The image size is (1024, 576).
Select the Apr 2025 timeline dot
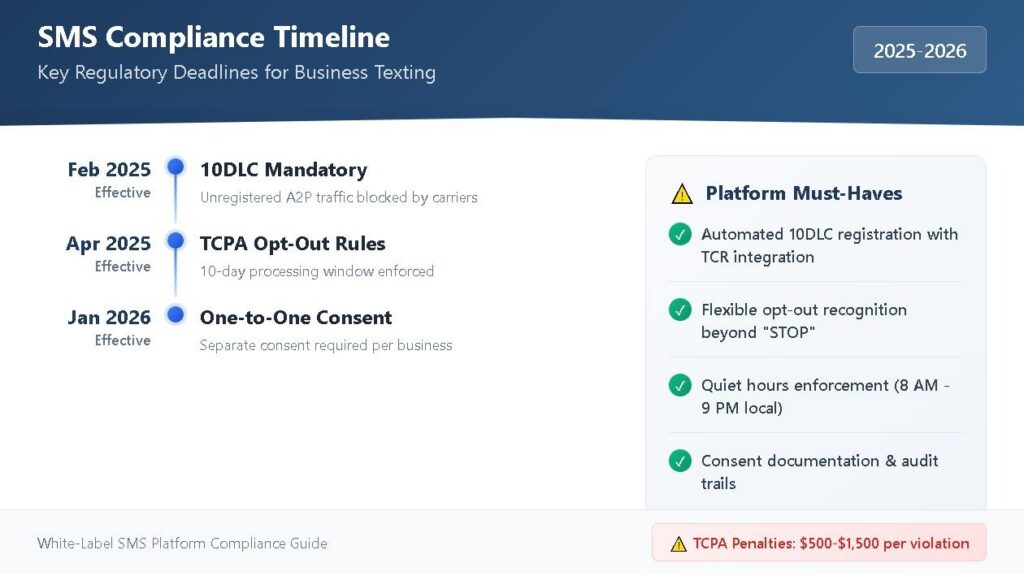[176, 241]
